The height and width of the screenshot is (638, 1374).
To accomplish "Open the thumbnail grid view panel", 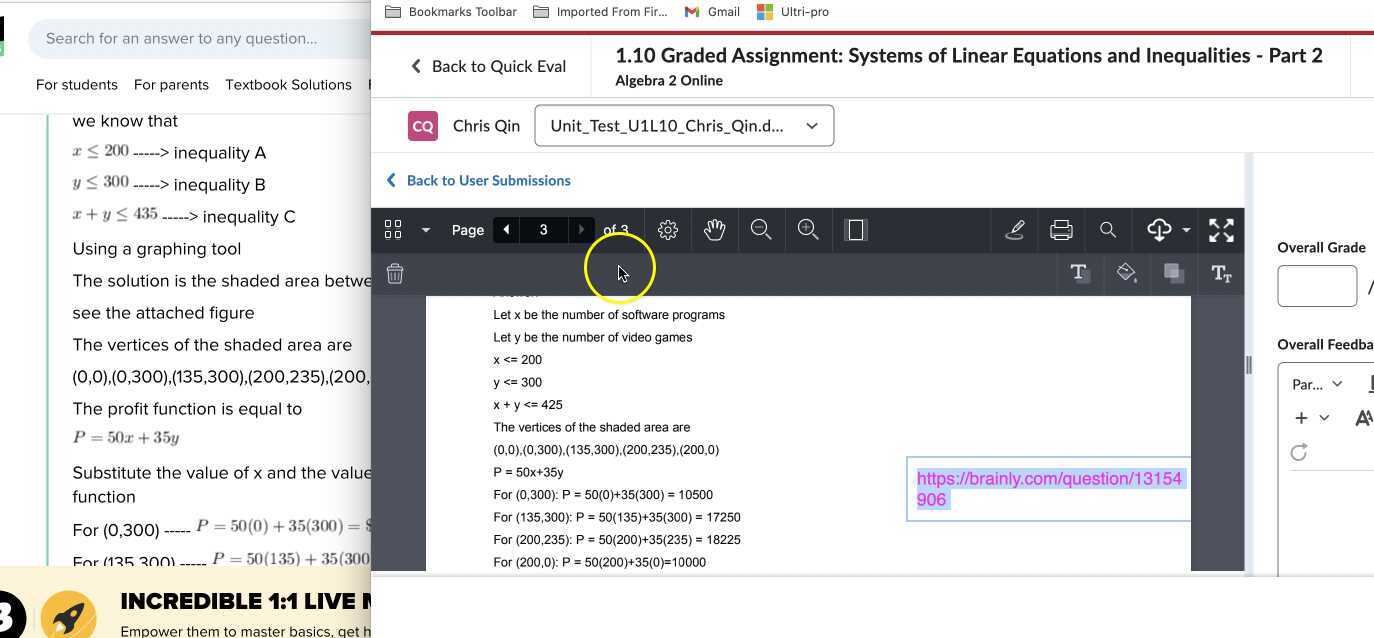I will pos(393,230).
